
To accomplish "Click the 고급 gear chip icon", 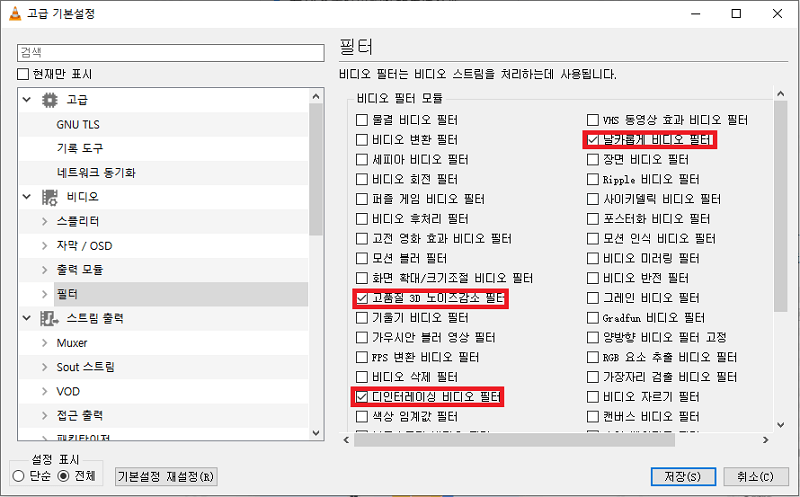I will (x=49, y=100).
